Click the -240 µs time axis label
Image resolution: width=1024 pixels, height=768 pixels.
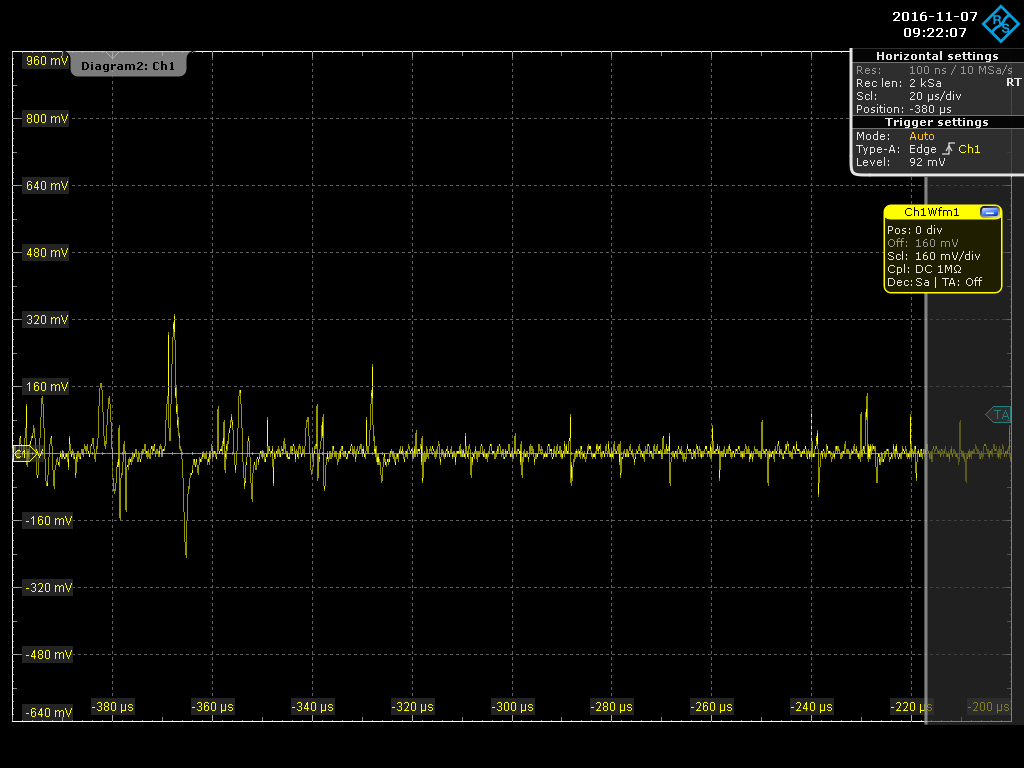(811, 707)
